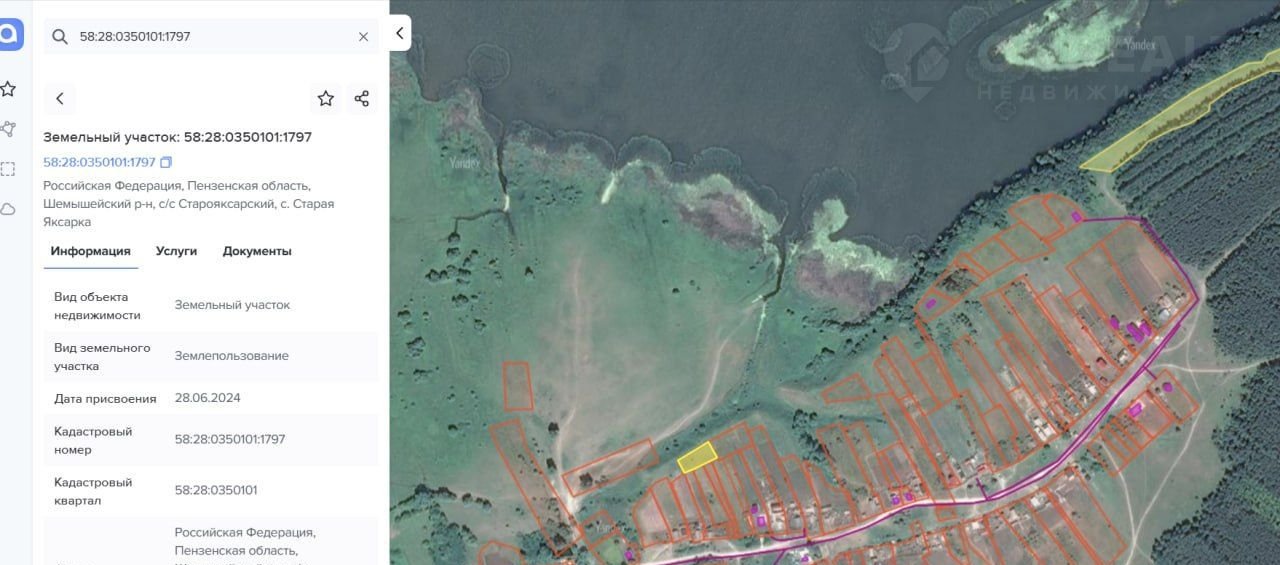Collapse the side panel chevron
The image size is (1280, 565).
pyautogui.click(x=399, y=33)
